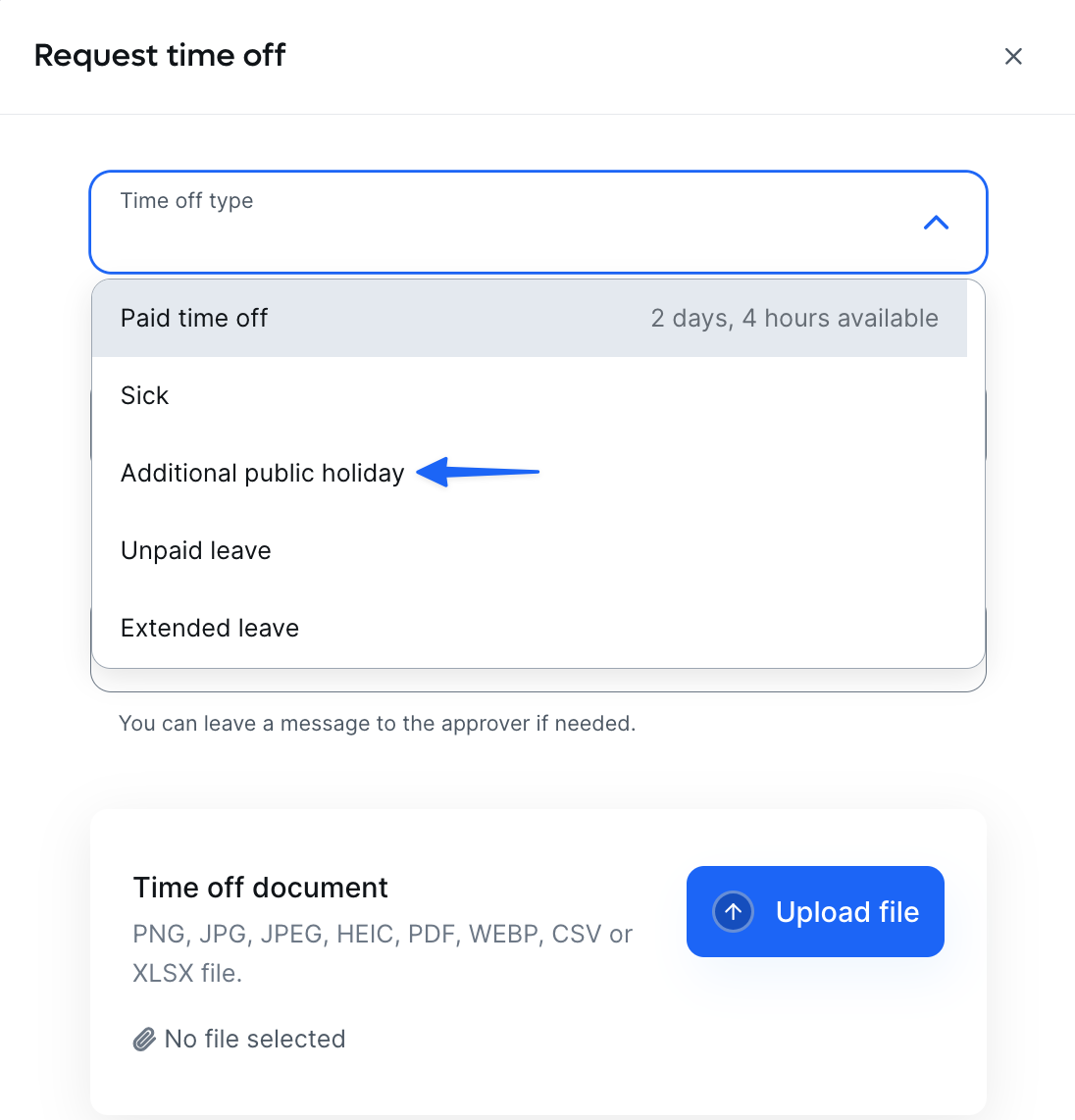Click the Time off type label

(186, 201)
